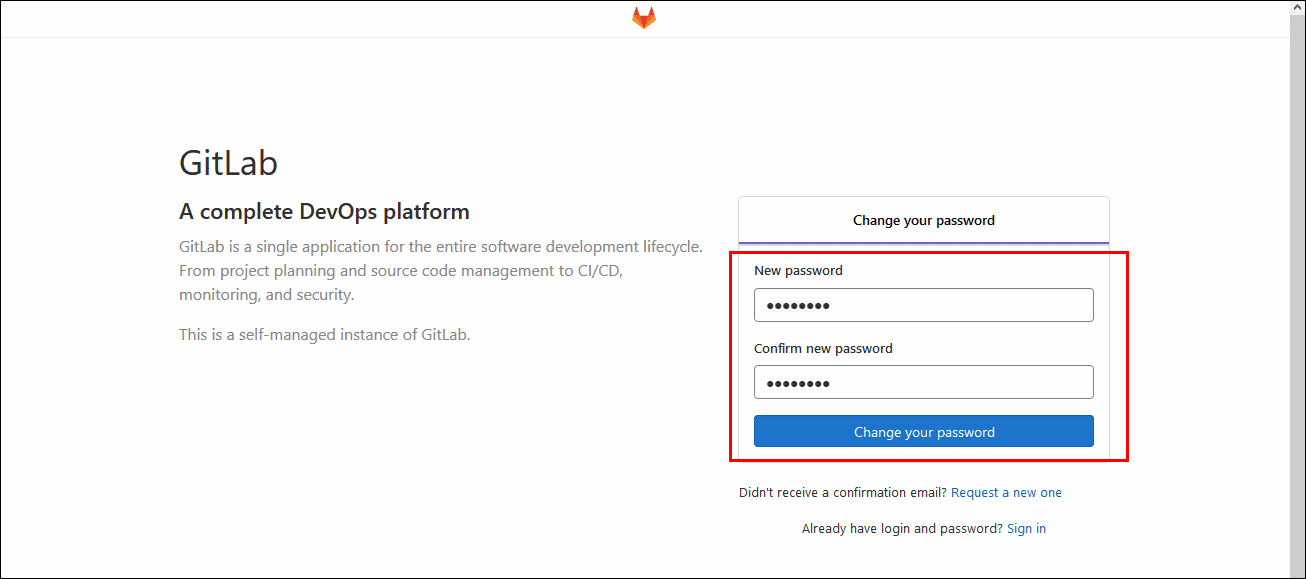
Task: Click the GitLab heading text
Action: 228,163
